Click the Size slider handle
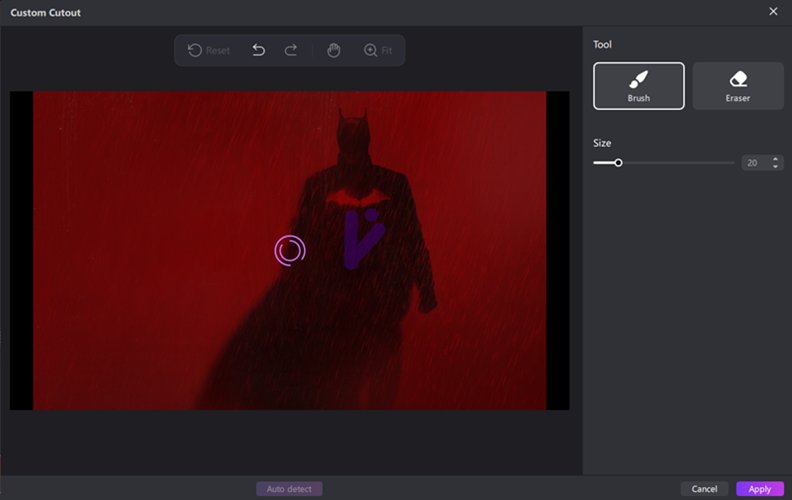Screen dimensions: 792x500 [618, 163]
